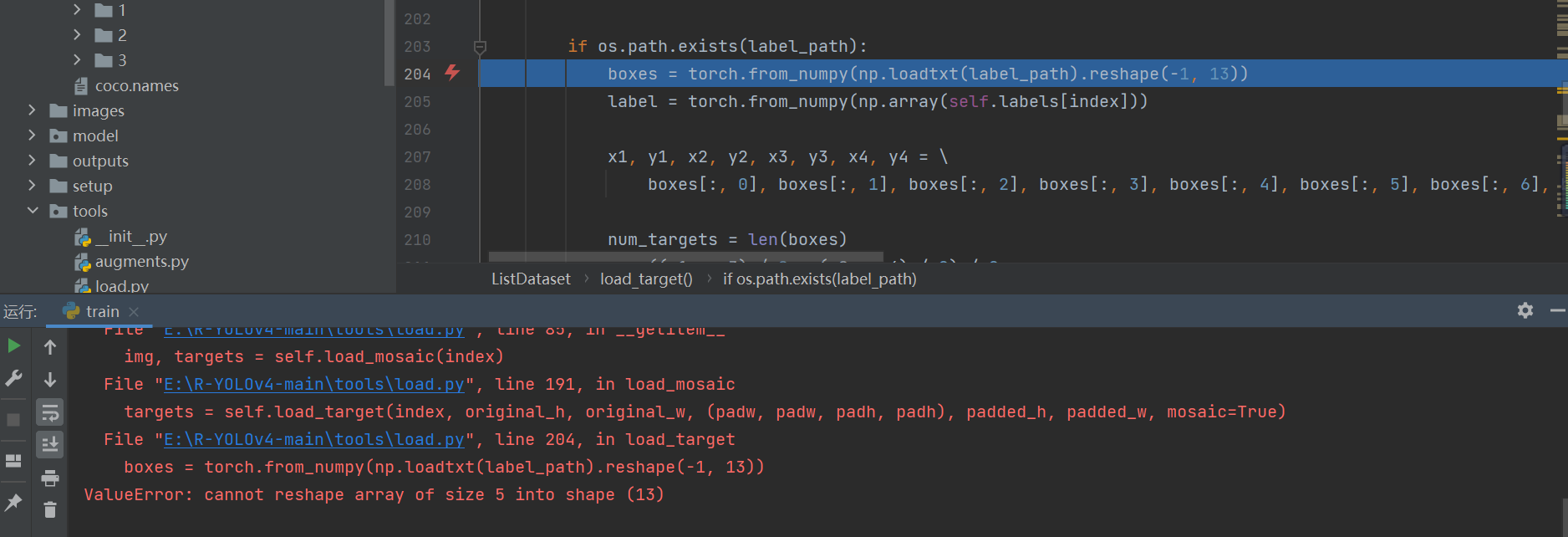Click load_target() breadcrumb
Screen dimensions: 1568x537
pyautogui.click(x=646, y=279)
